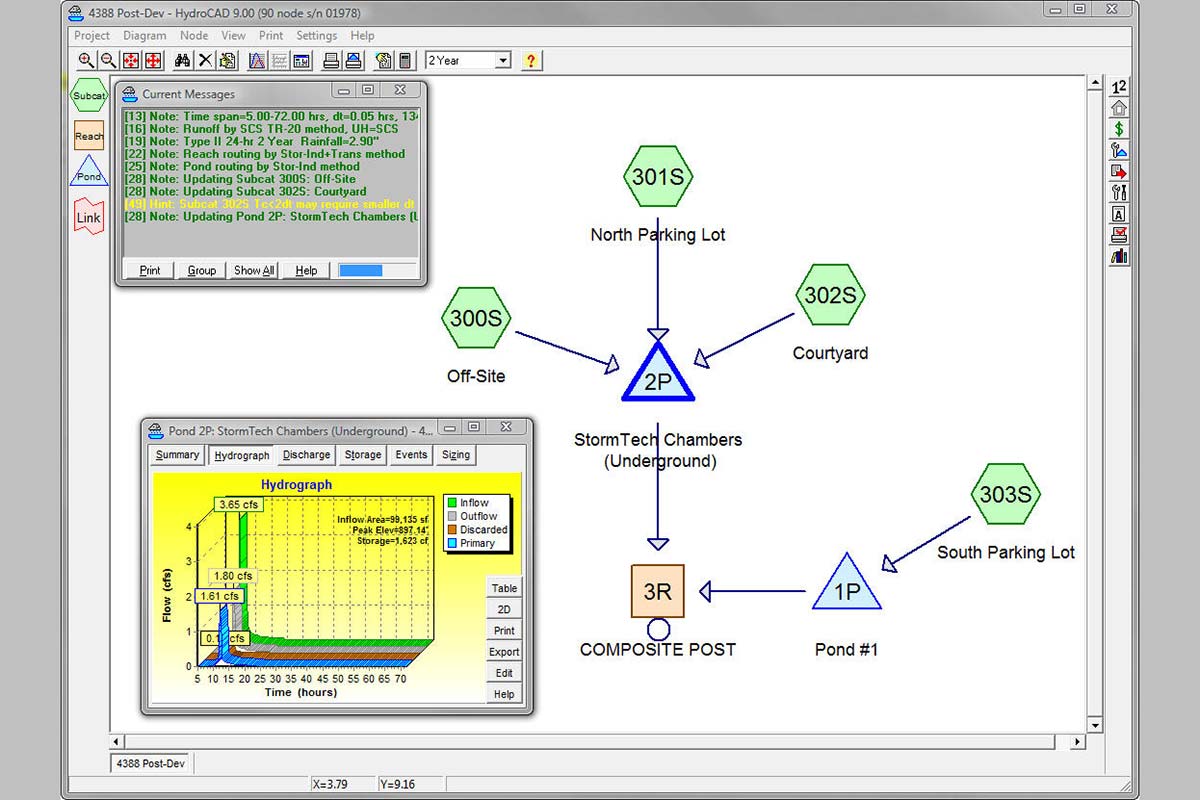Switch to the Discharge tab

coord(306,455)
